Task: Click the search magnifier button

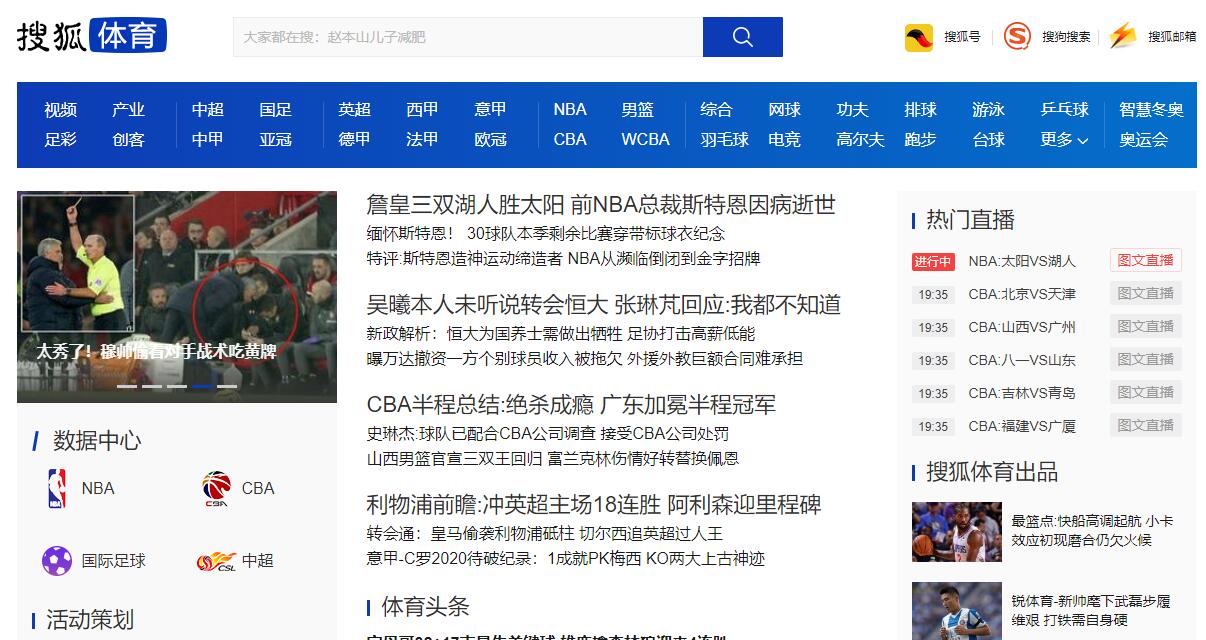Action: [742, 37]
